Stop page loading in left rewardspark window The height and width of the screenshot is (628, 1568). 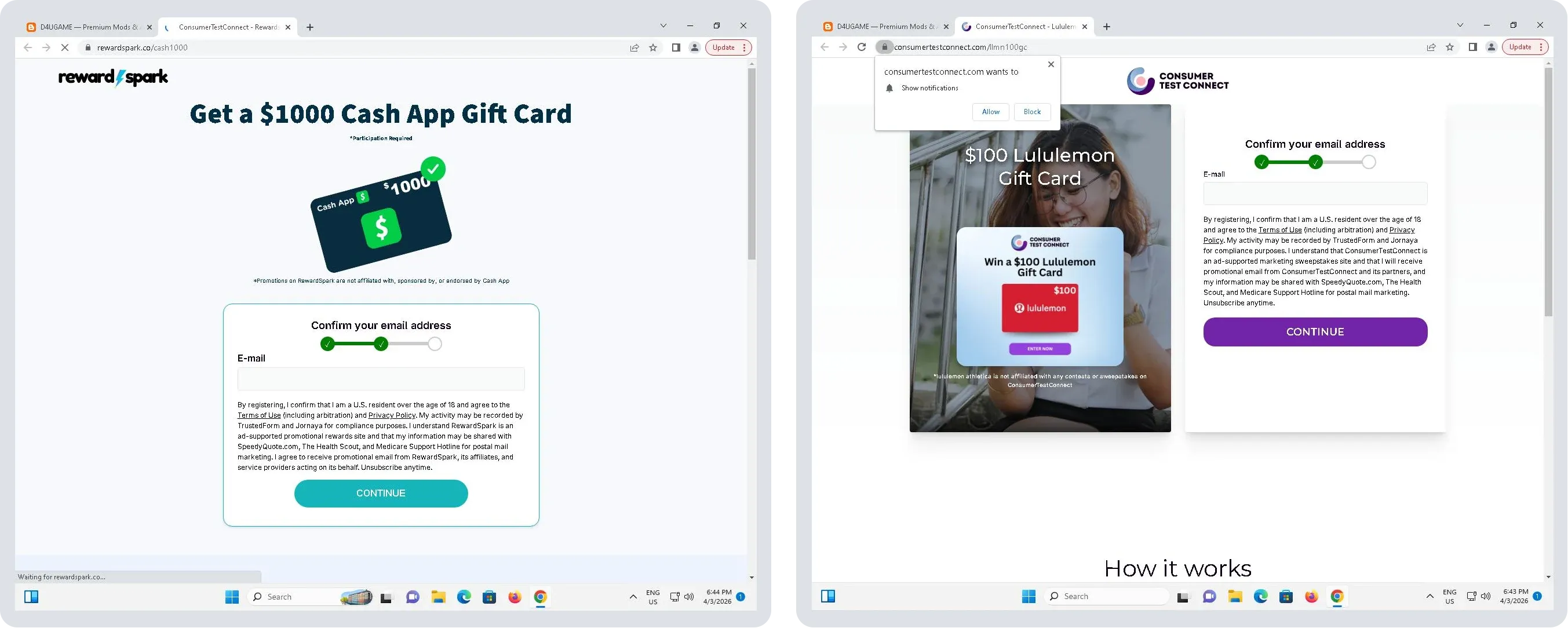pyautogui.click(x=64, y=48)
